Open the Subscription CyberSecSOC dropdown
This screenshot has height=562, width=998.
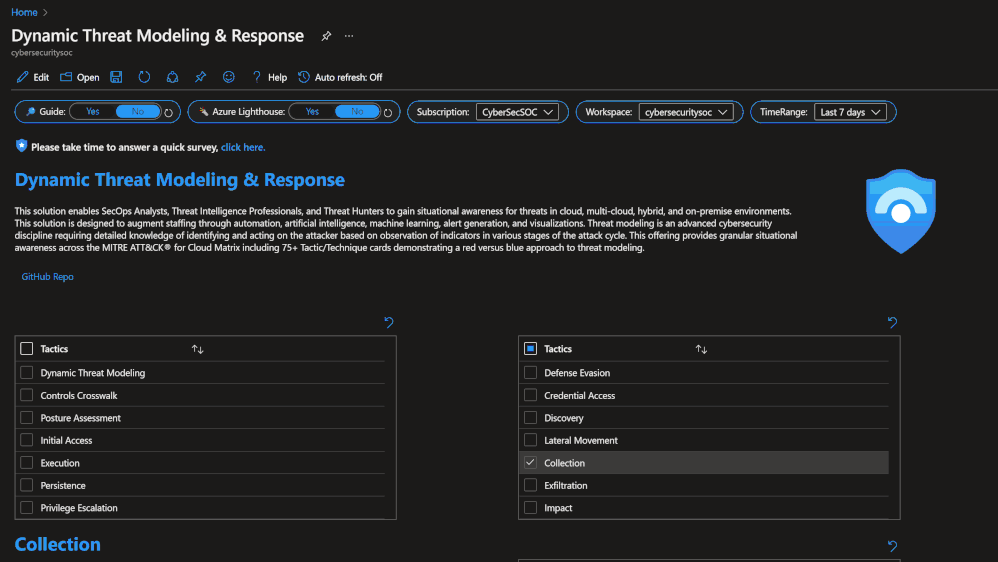pyautogui.click(x=517, y=112)
